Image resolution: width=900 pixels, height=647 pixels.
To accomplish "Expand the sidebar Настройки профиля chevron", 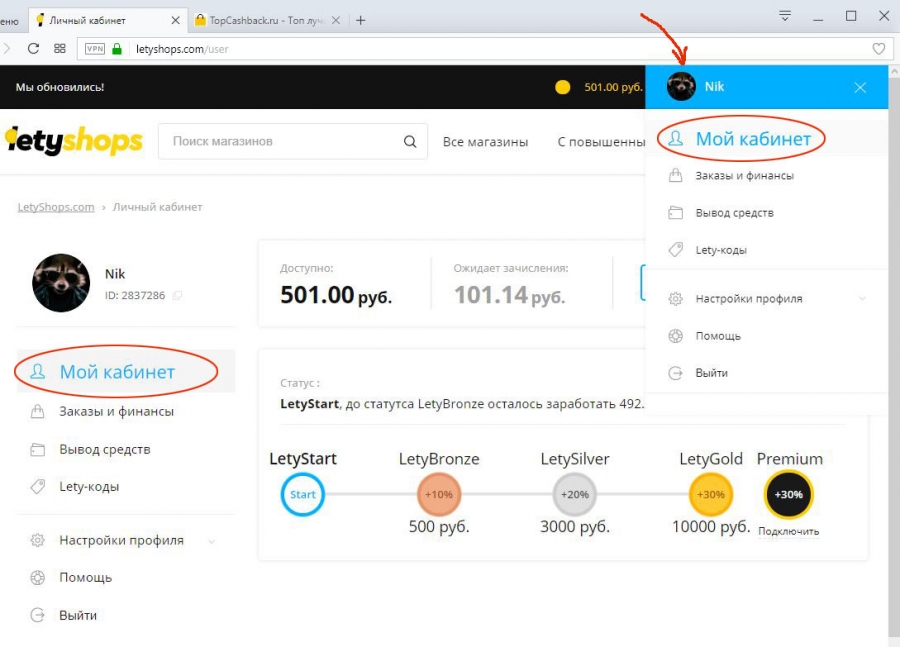I will (x=211, y=541).
